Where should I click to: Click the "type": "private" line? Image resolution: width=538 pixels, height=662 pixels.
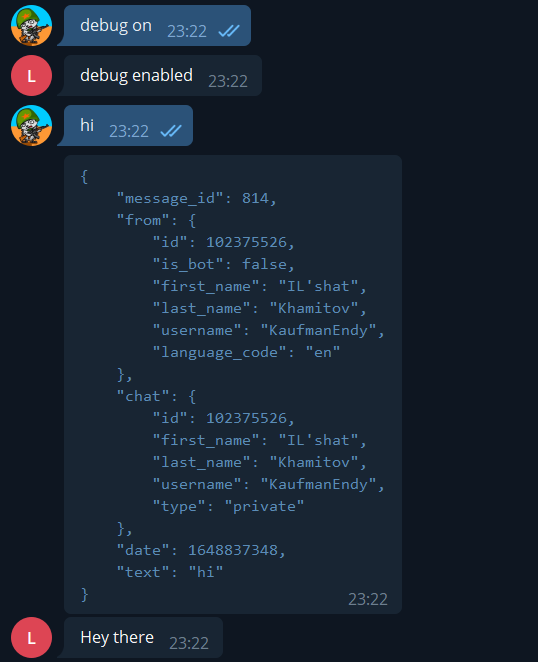pyautogui.click(x=228, y=506)
